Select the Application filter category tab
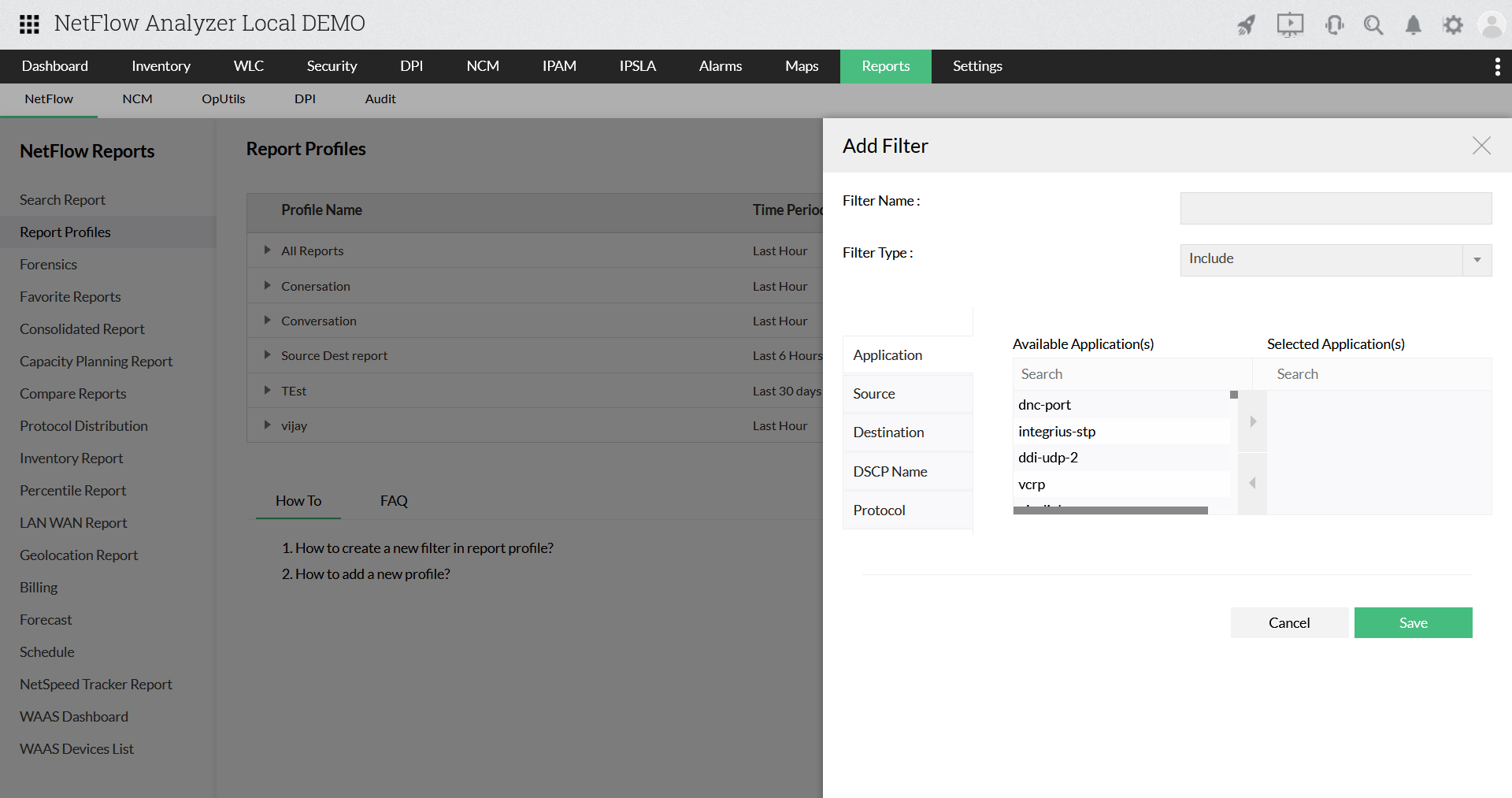Viewport: 1512px width, 798px height. (x=908, y=355)
